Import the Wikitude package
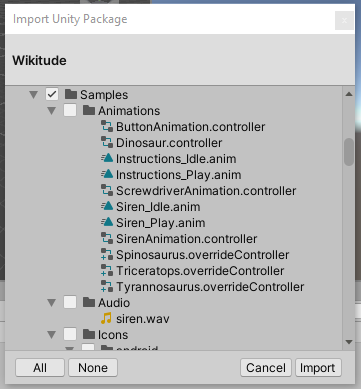 point(318,368)
